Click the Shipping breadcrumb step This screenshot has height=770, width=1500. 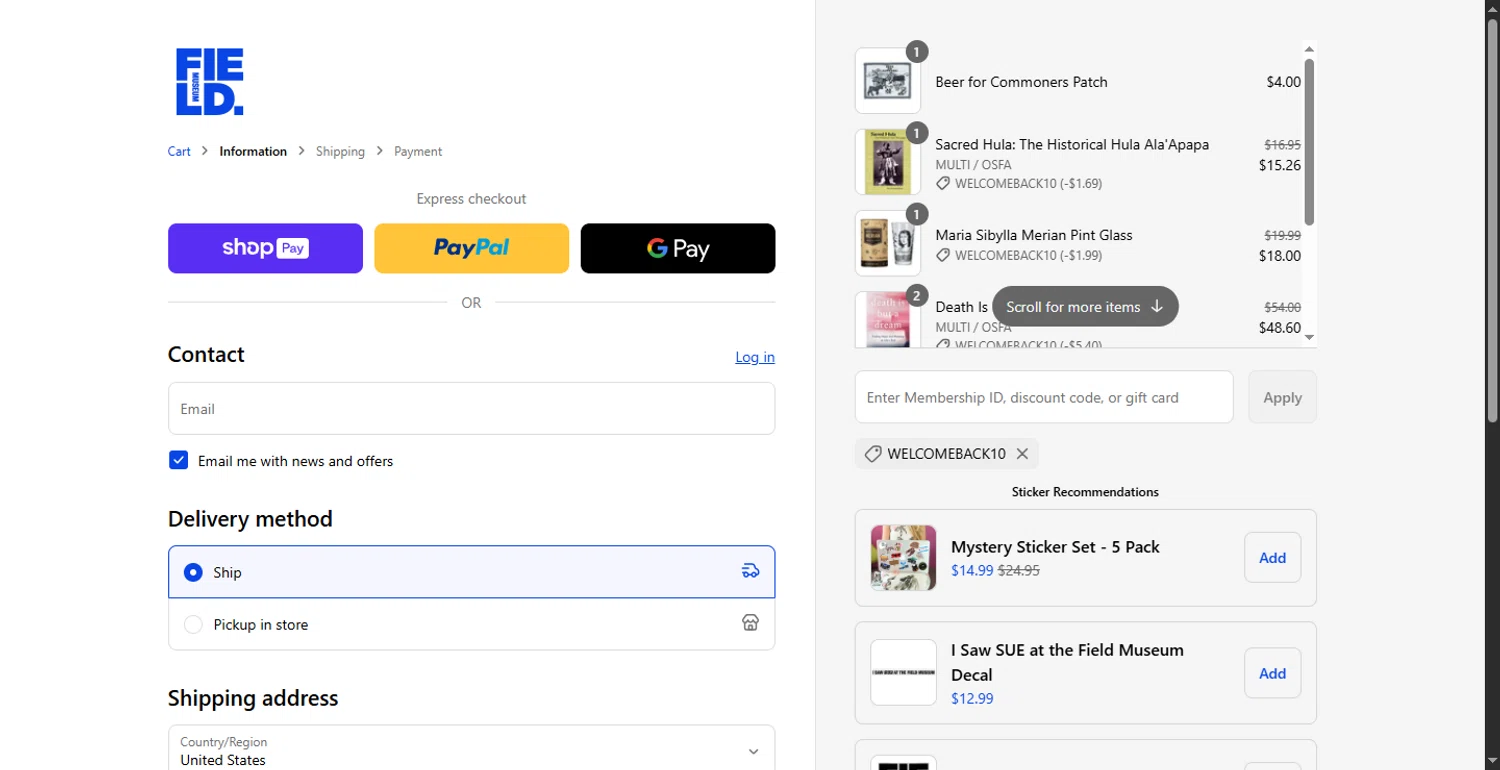pyautogui.click(x=340, y=152)
